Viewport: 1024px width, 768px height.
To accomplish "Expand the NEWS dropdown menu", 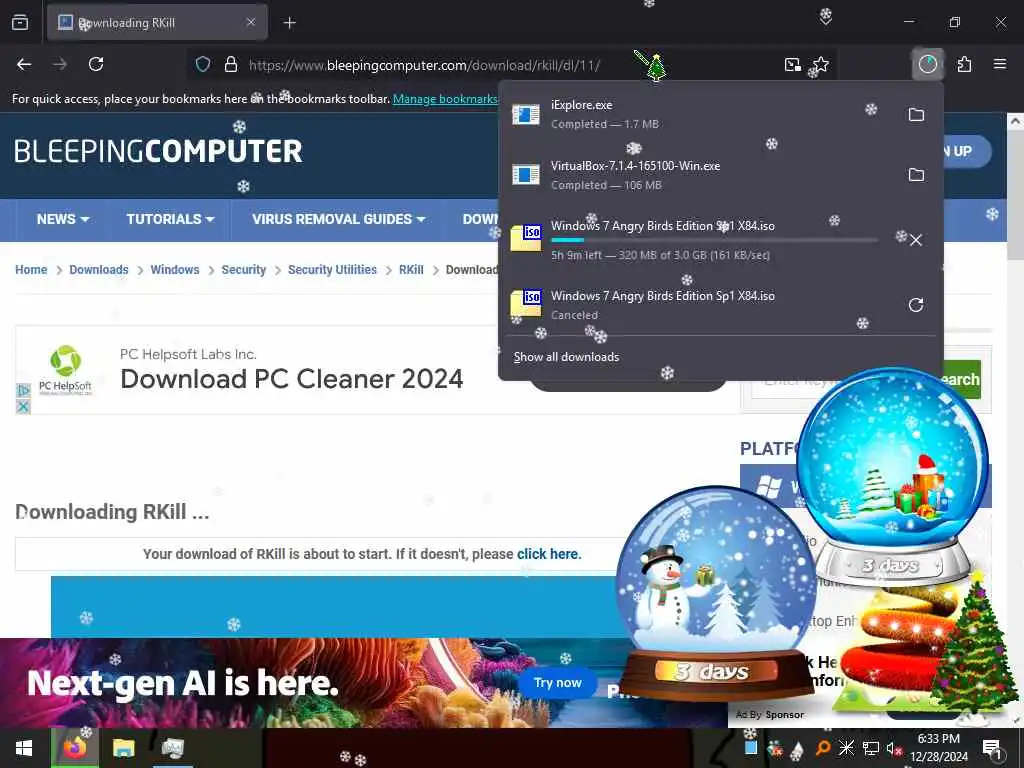I will (63, 219).
